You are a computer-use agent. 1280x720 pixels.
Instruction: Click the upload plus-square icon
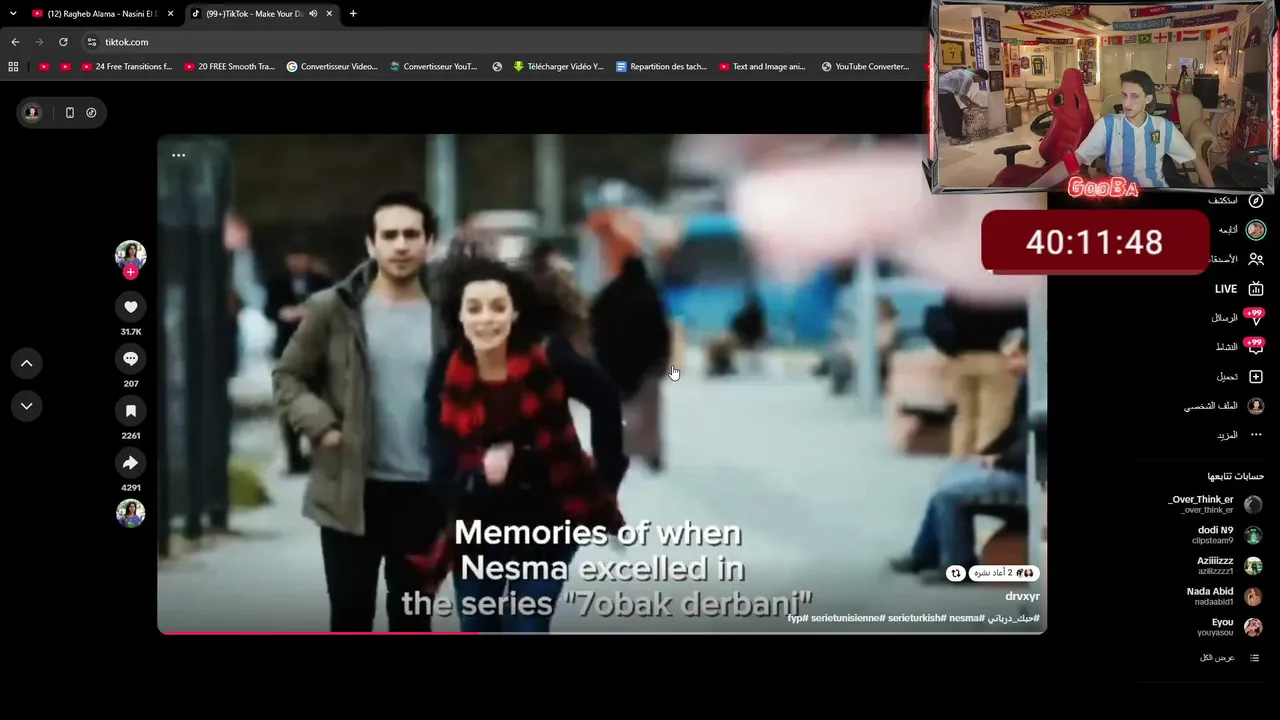[x=1256, y=377]
